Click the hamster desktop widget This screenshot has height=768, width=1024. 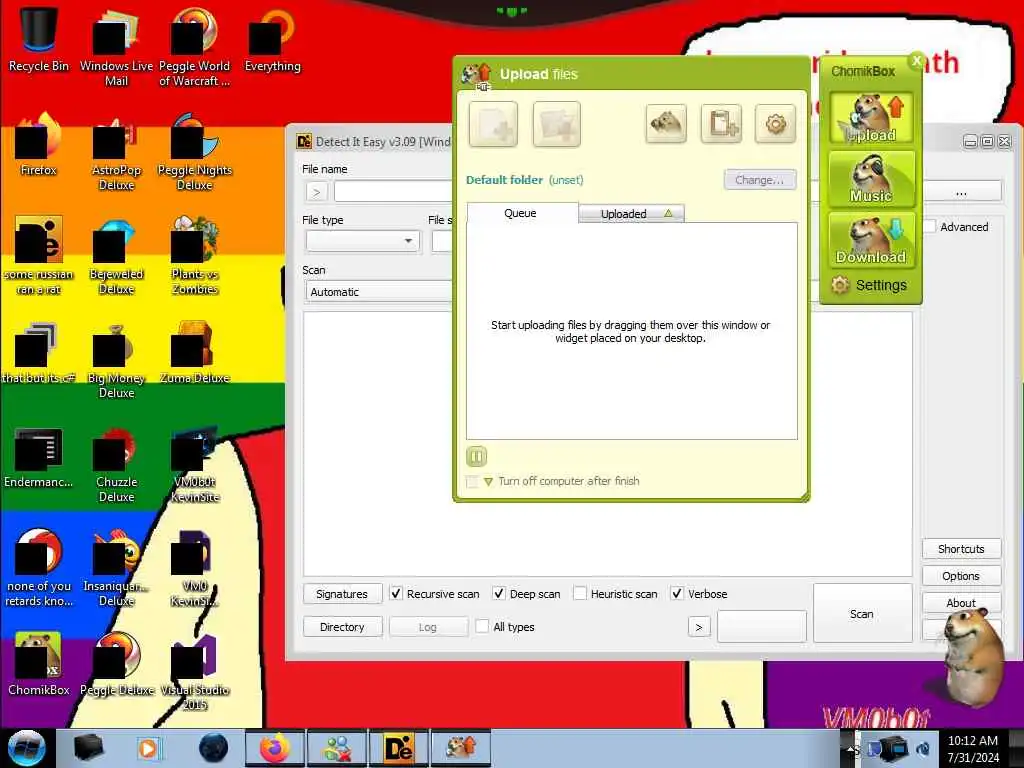pyautogui.click(x=972, y=656)
